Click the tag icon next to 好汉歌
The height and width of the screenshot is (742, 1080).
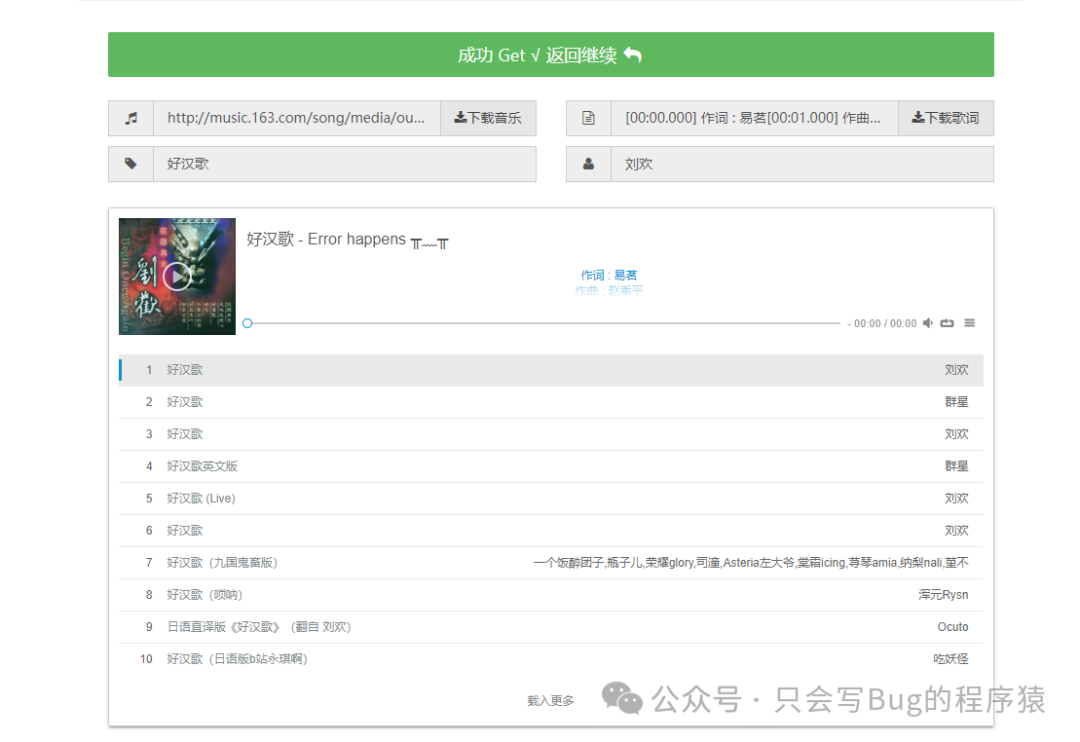tap(131, 163)
